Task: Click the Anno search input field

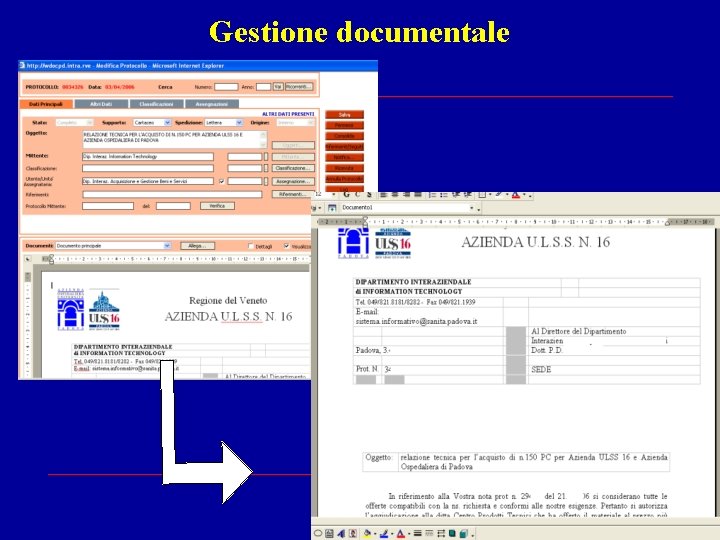Action: (x=263, y=87)
